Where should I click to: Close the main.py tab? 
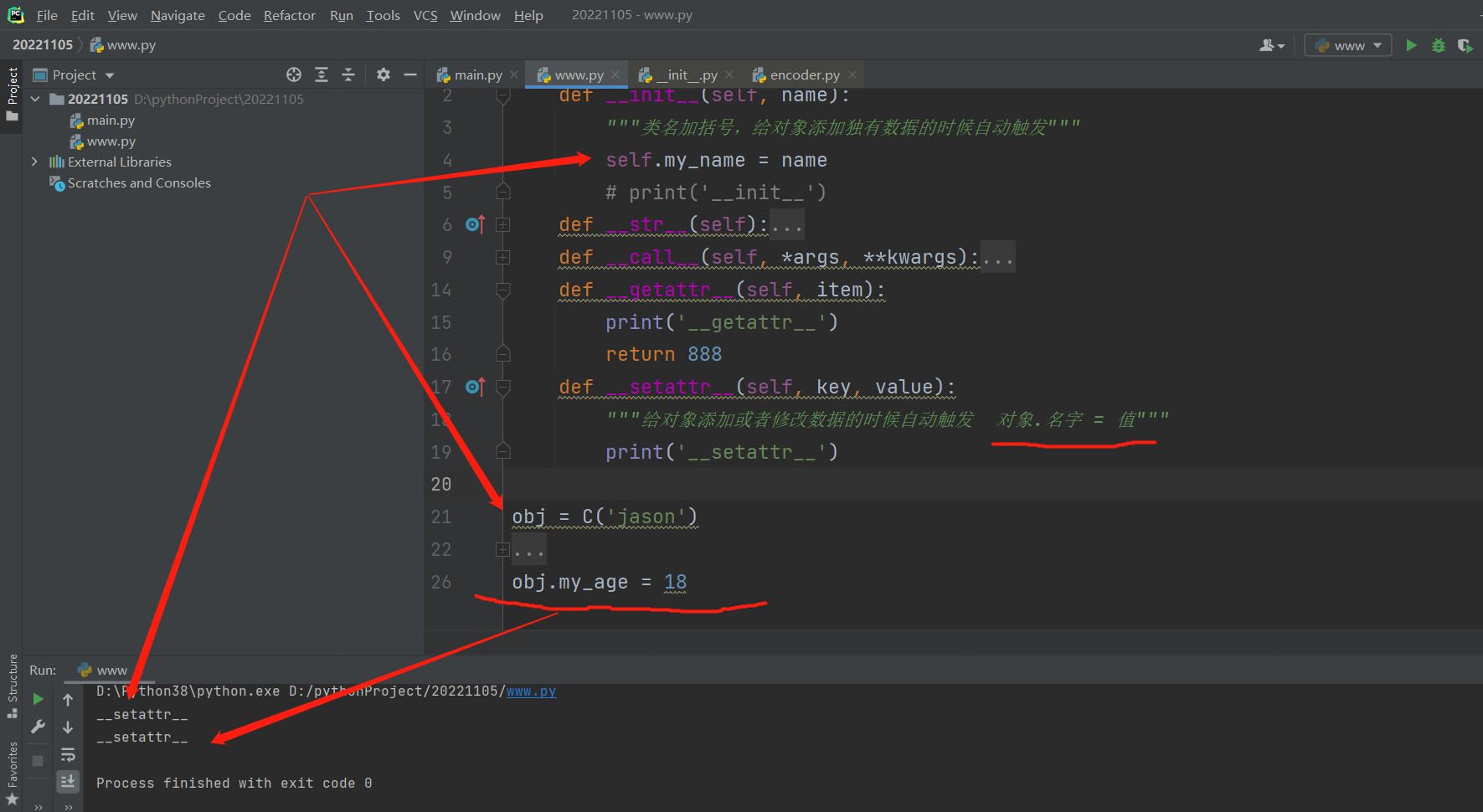click(x=514, y=75)
